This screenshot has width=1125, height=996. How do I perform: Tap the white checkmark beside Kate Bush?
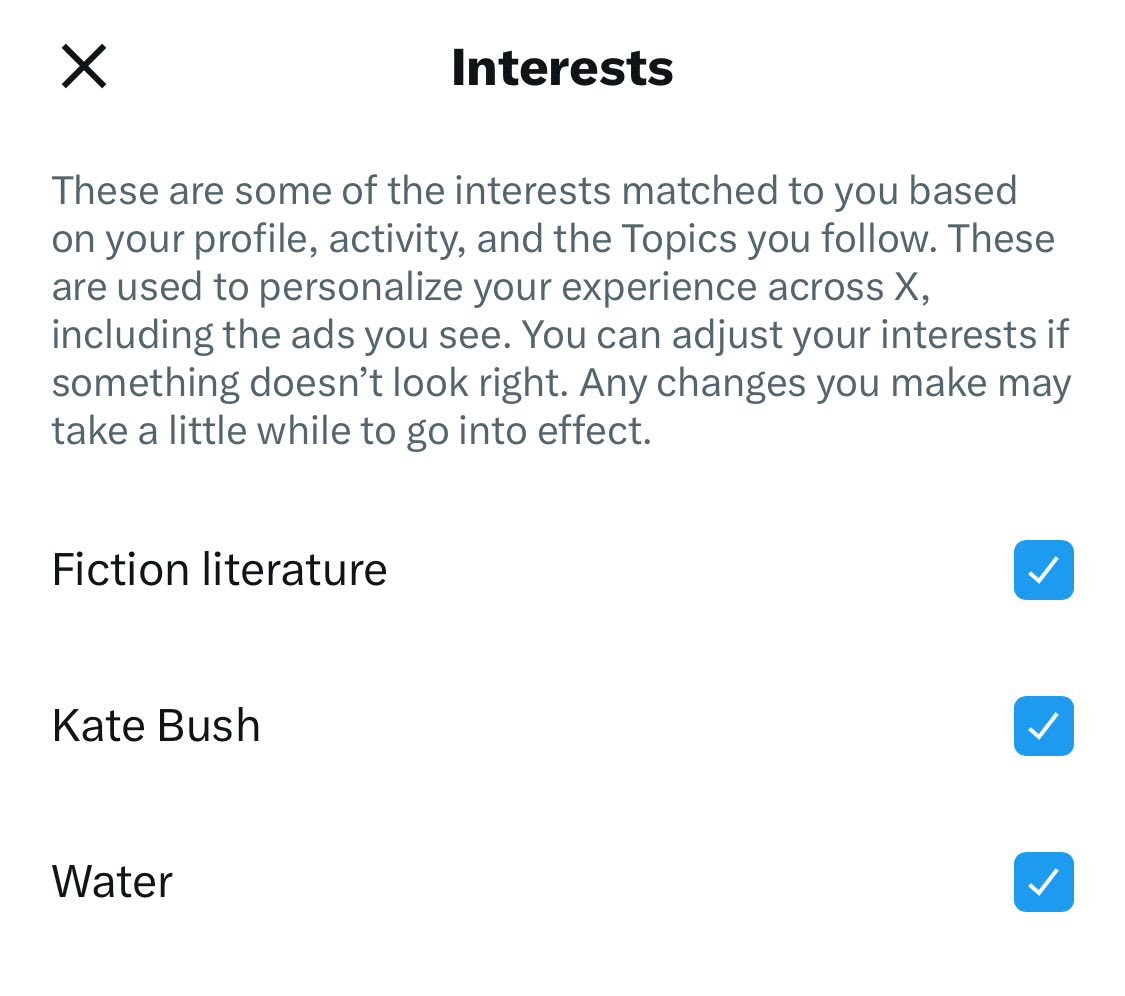click(1043, 726)
